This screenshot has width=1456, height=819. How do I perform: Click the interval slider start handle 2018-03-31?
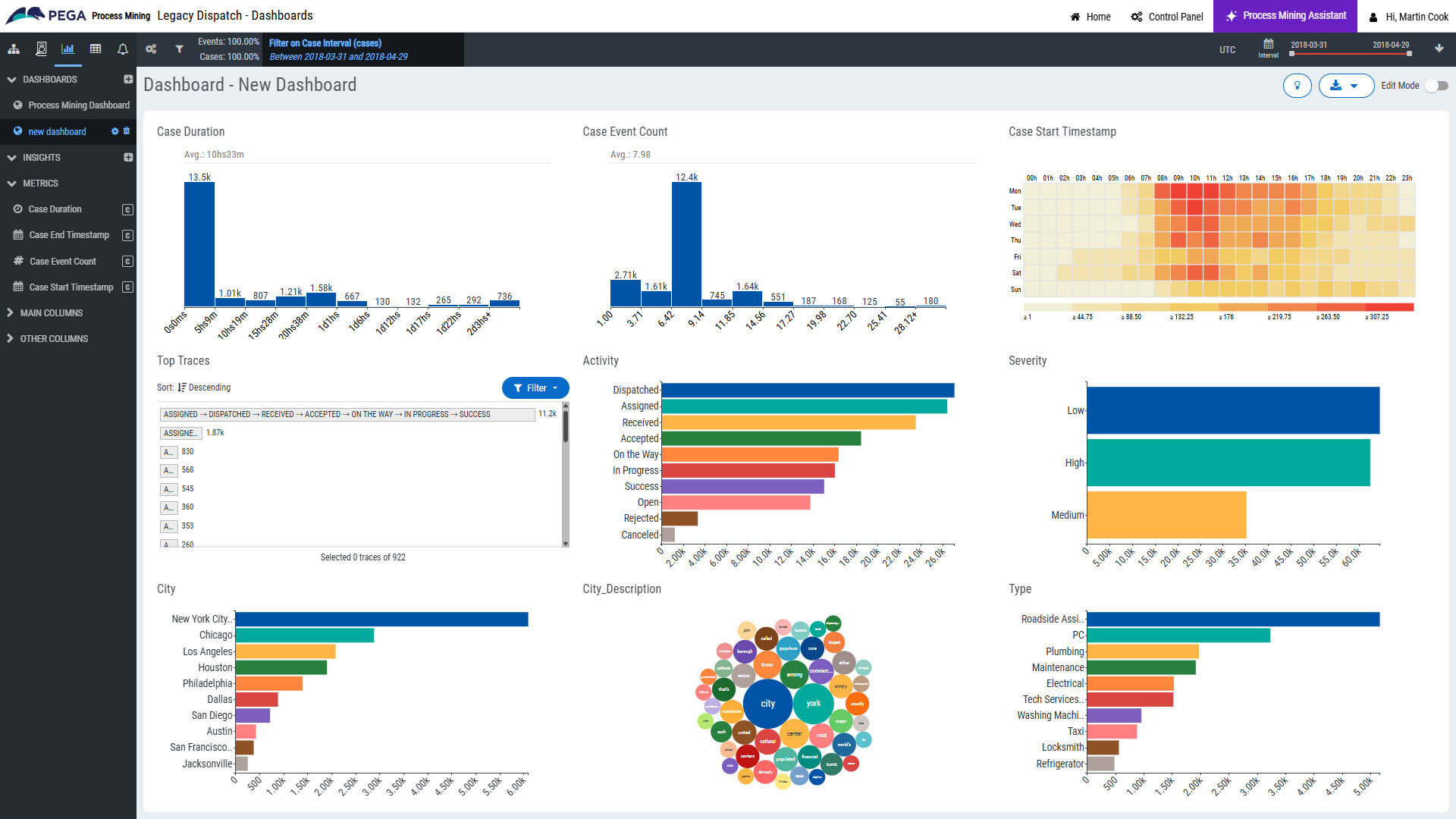pyautogui.click(x=1291, y=54)
